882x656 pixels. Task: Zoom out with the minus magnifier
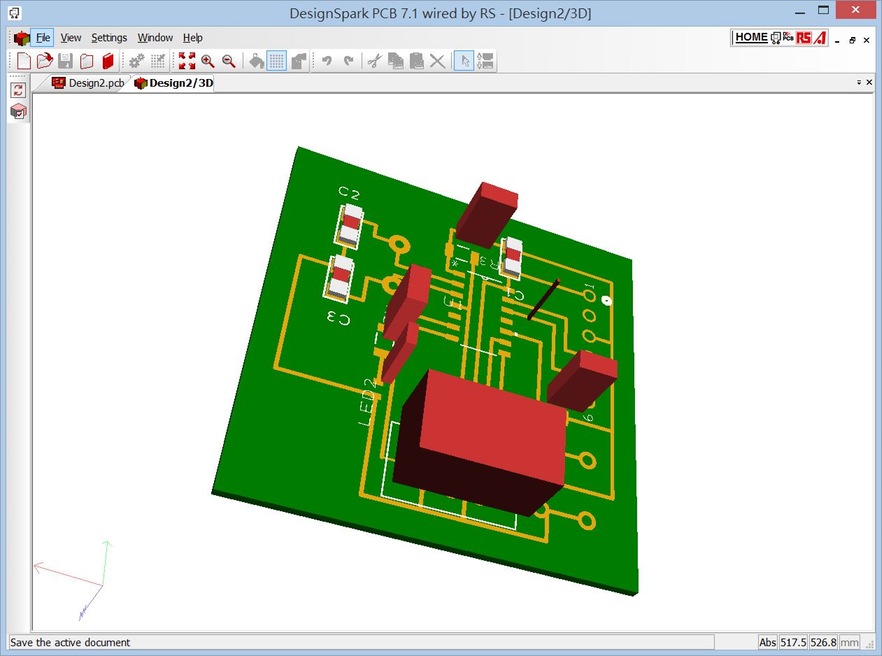(228, 61)
